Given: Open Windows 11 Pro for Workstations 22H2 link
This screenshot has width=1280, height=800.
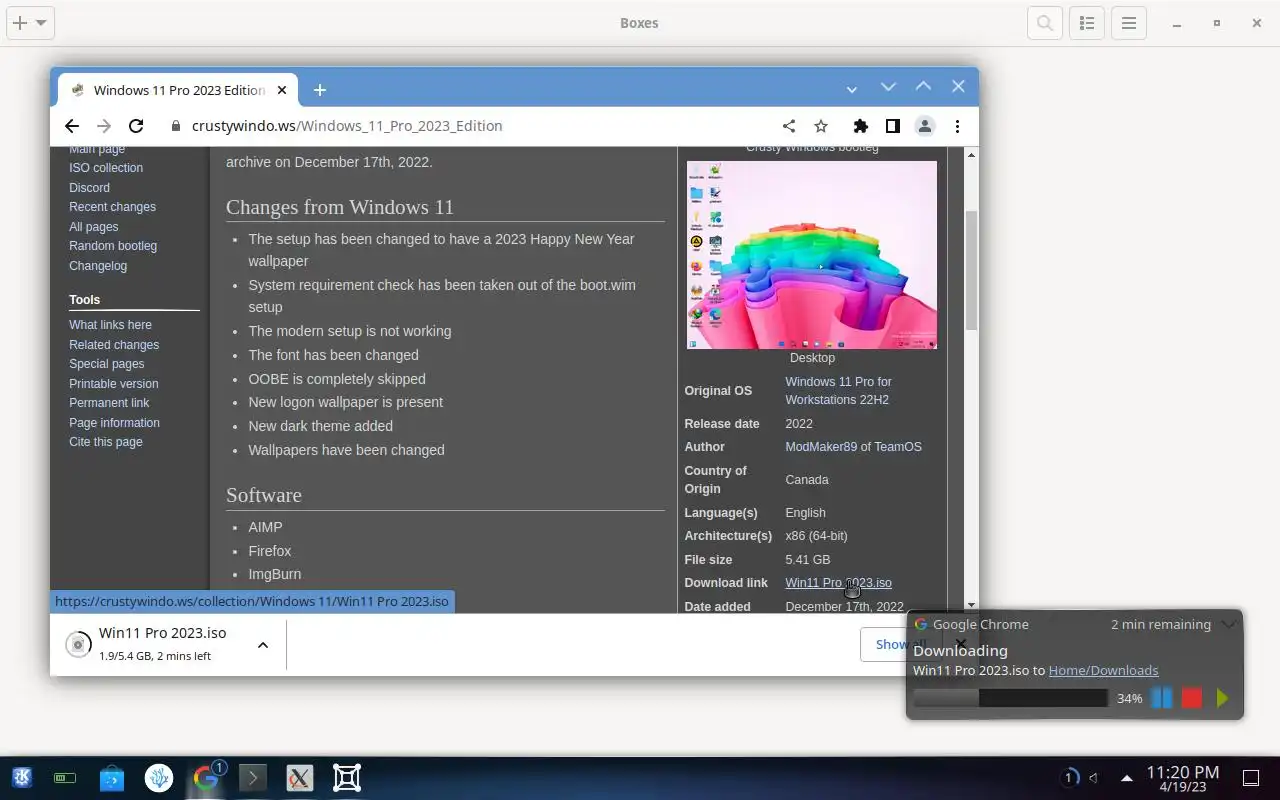Looking at the screenshot, I should 838,391.
